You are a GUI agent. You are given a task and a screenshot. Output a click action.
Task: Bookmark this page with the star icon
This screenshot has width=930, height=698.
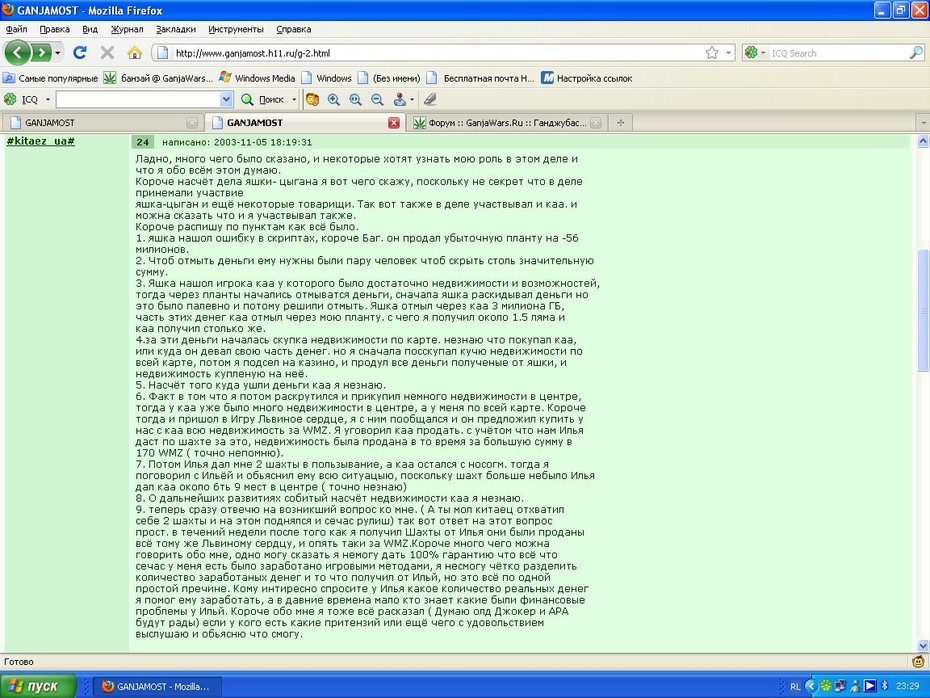[x=712, y=53]
